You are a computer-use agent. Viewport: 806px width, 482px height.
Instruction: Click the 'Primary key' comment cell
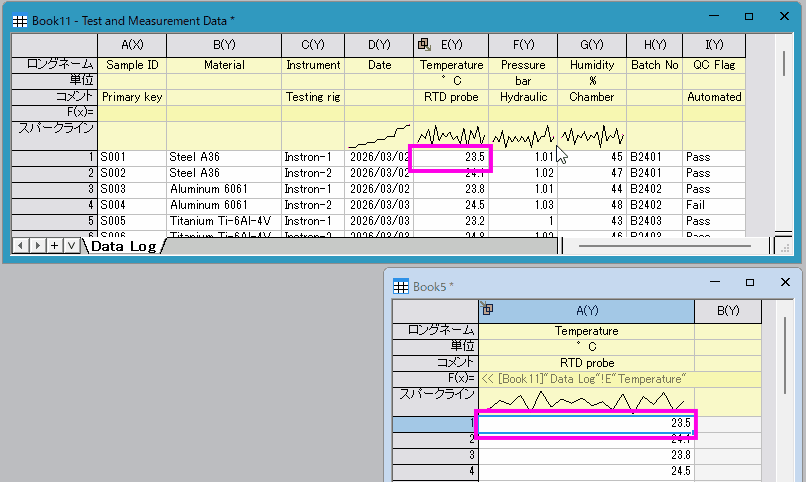click(132, 97)
